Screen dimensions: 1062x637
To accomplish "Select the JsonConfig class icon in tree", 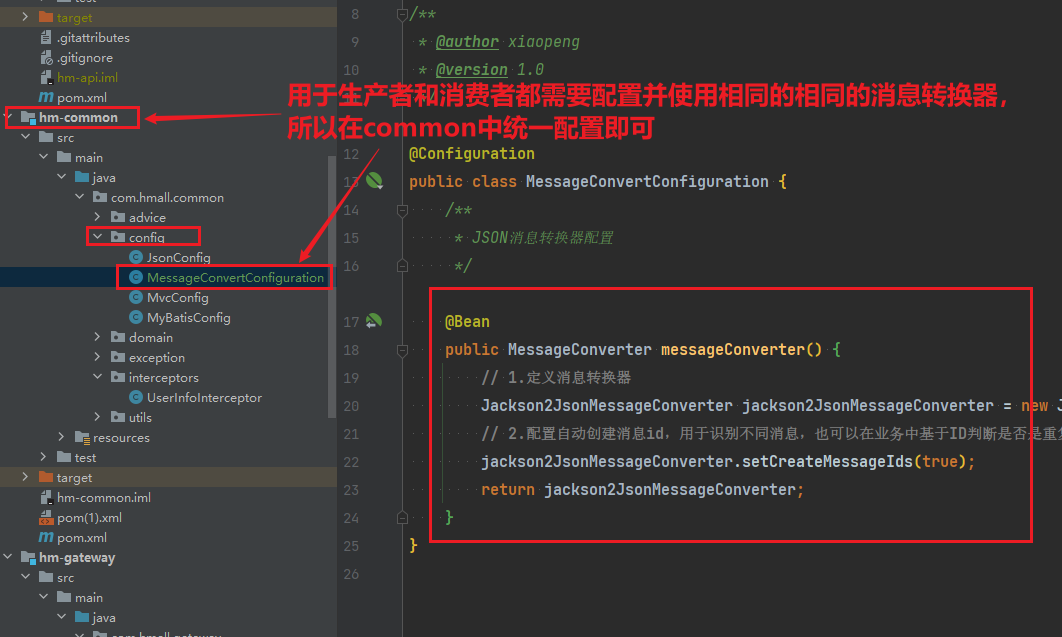I will (136, 257).
